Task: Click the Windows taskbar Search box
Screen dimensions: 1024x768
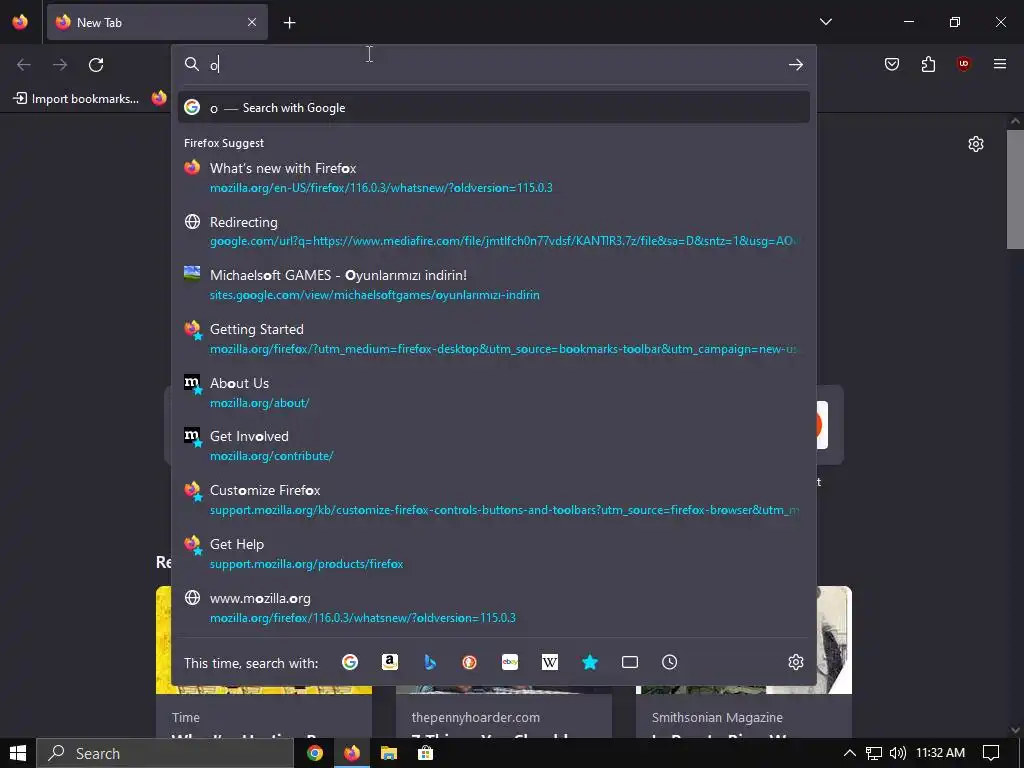Action: (165, 753)
